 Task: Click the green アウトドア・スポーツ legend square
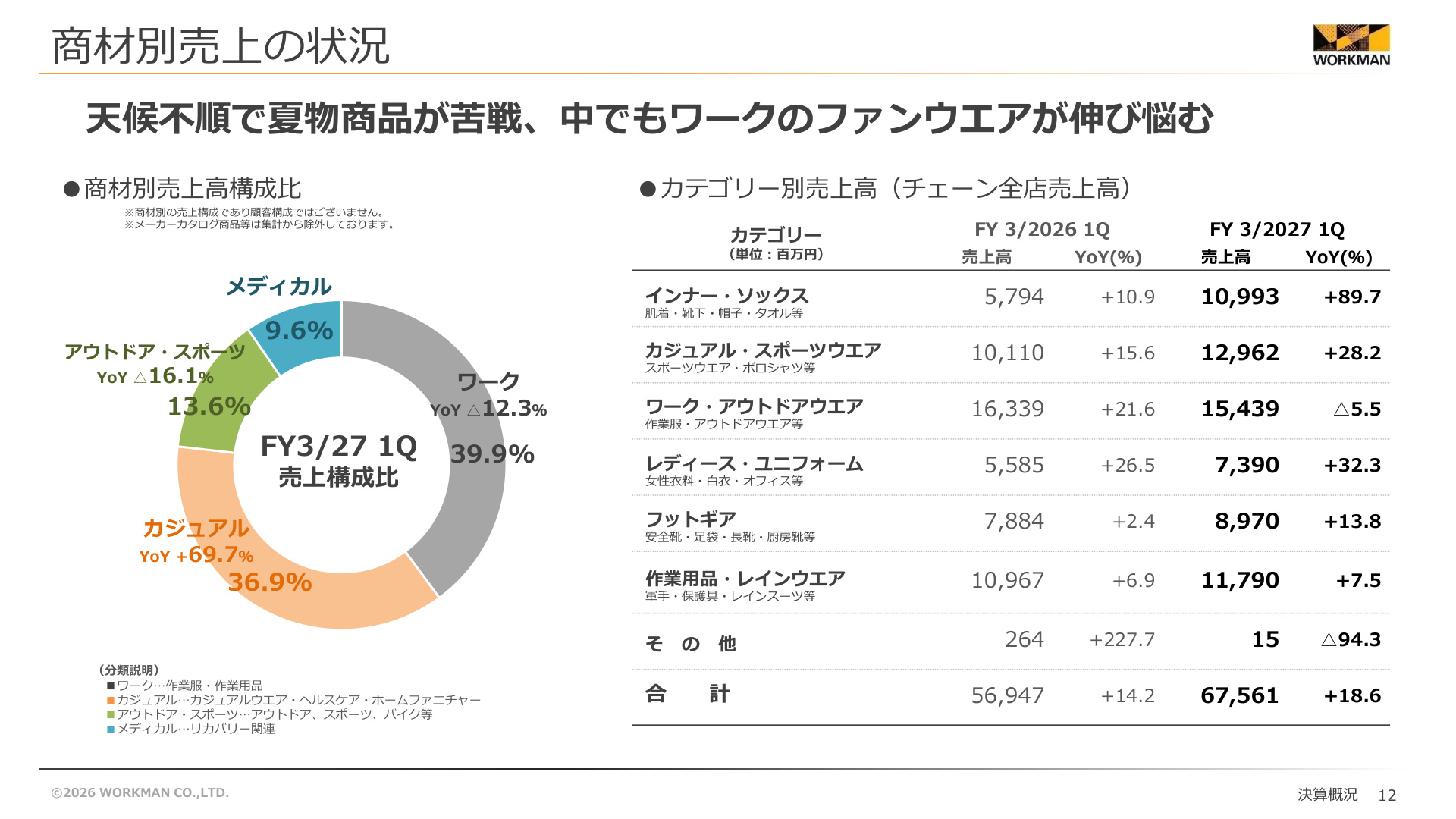[x=111, y=715]
